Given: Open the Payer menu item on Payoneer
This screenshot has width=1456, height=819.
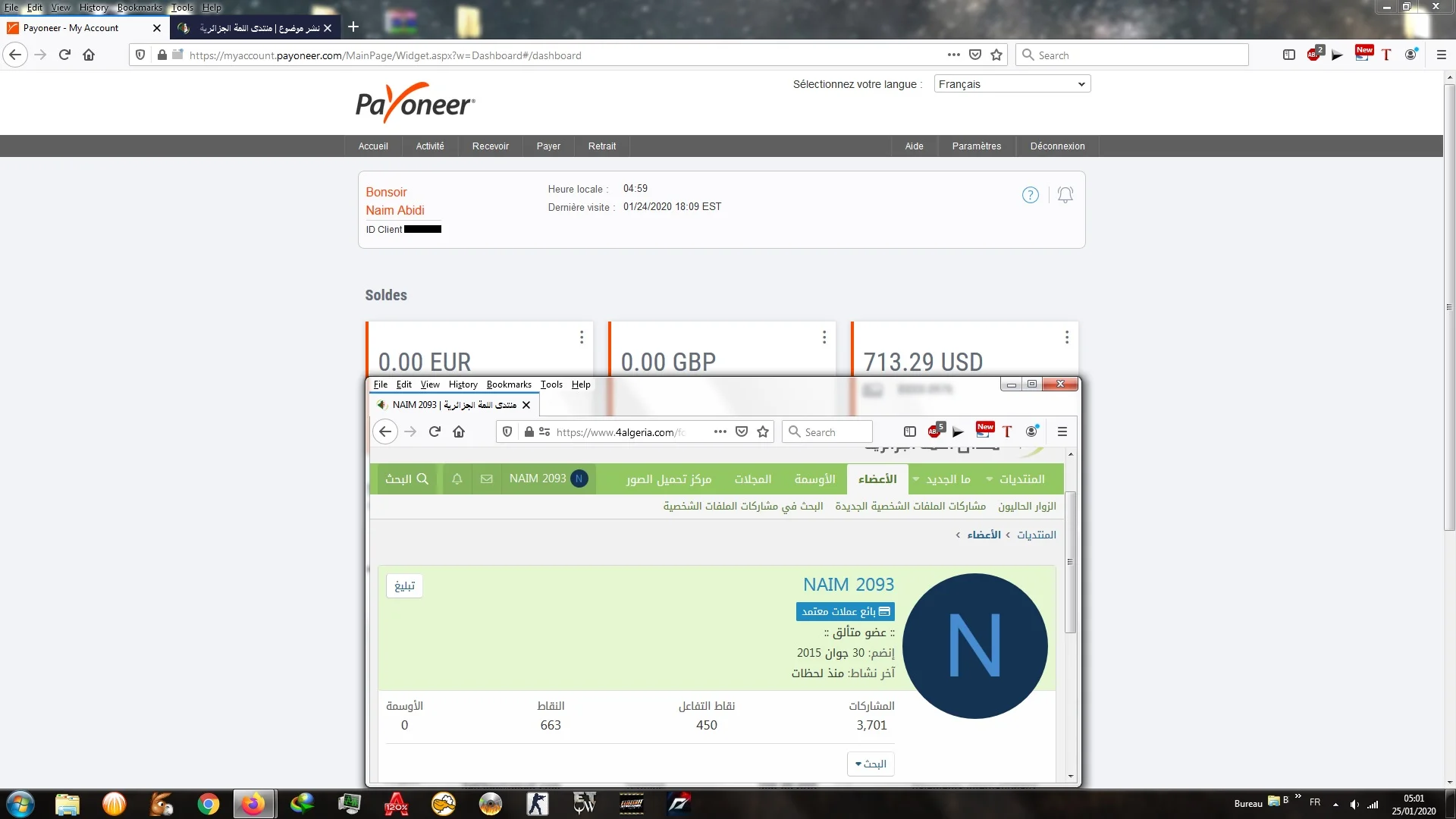Looking at the screenshot, I should 548,146.
